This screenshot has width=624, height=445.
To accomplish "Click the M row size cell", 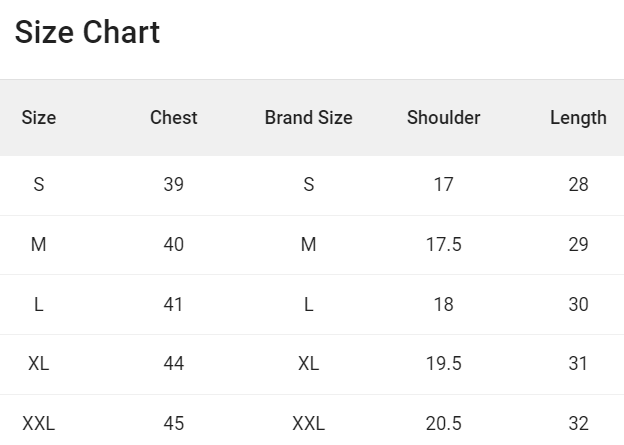I will (39, 244).
